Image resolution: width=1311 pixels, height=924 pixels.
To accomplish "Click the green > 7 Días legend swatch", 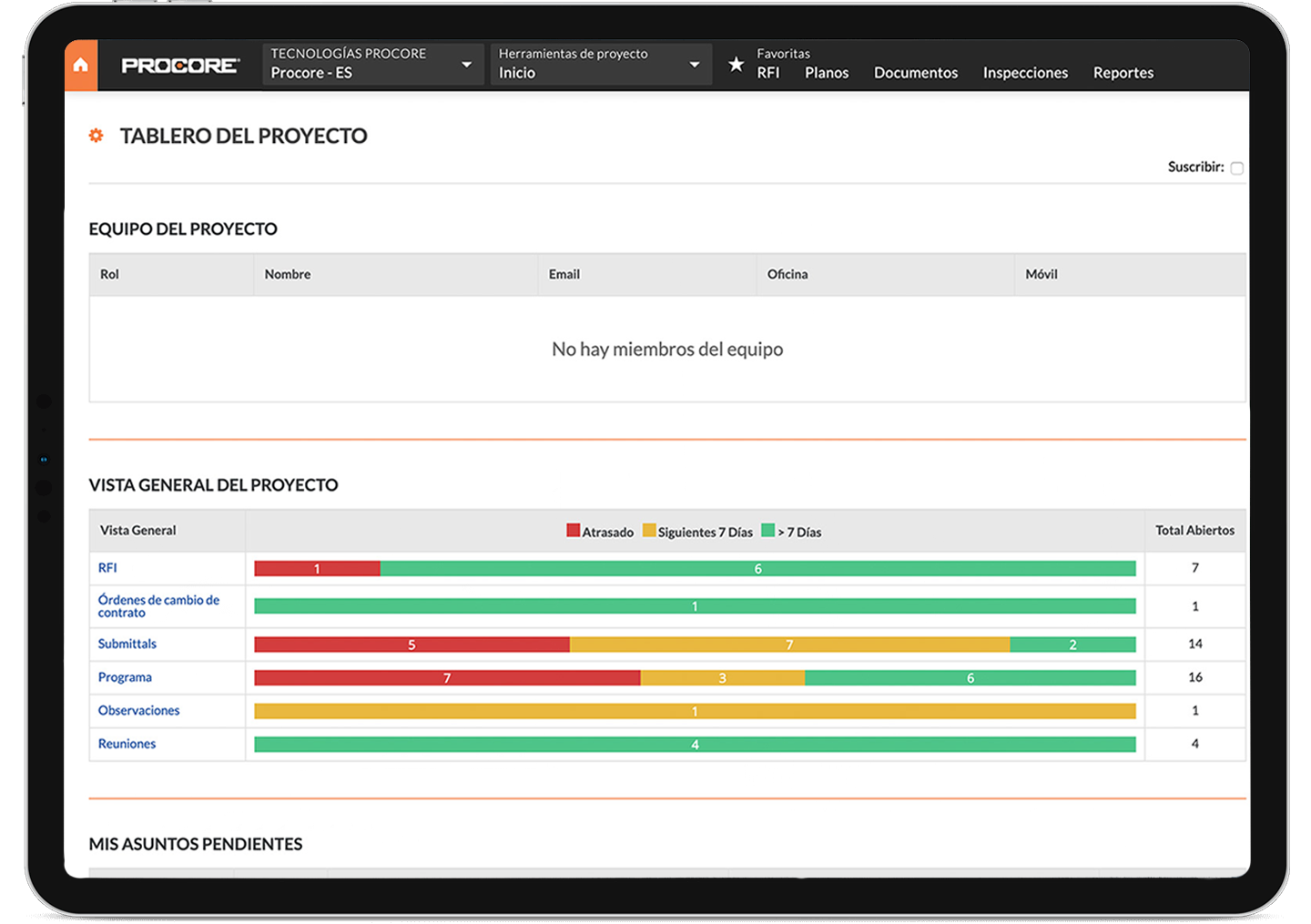I will pyautogui.click(x=768, y=530).
